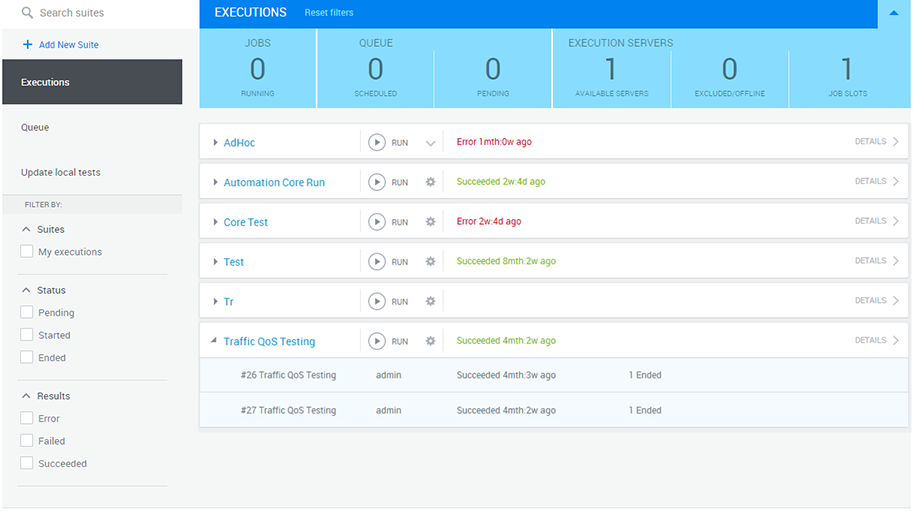Open the Queue menu item
This screenshot has width=916, height=512.
click(35, 128)
